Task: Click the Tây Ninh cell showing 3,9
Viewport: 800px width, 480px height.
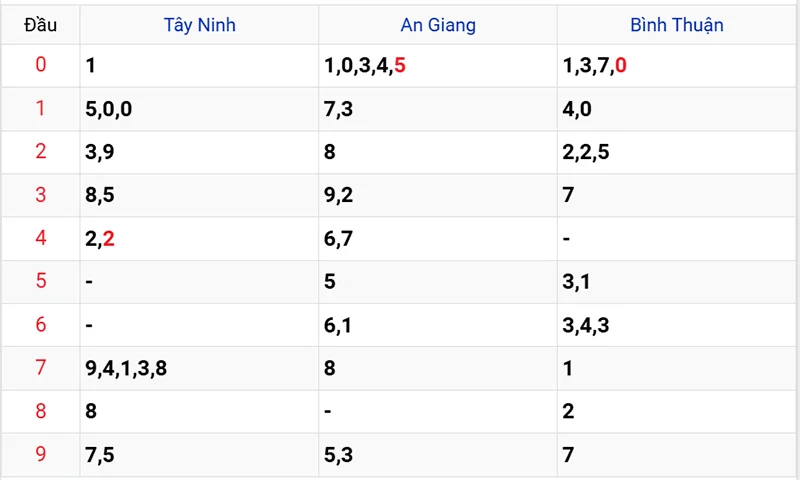Action: pyautogui.click(x=101, y=153)
